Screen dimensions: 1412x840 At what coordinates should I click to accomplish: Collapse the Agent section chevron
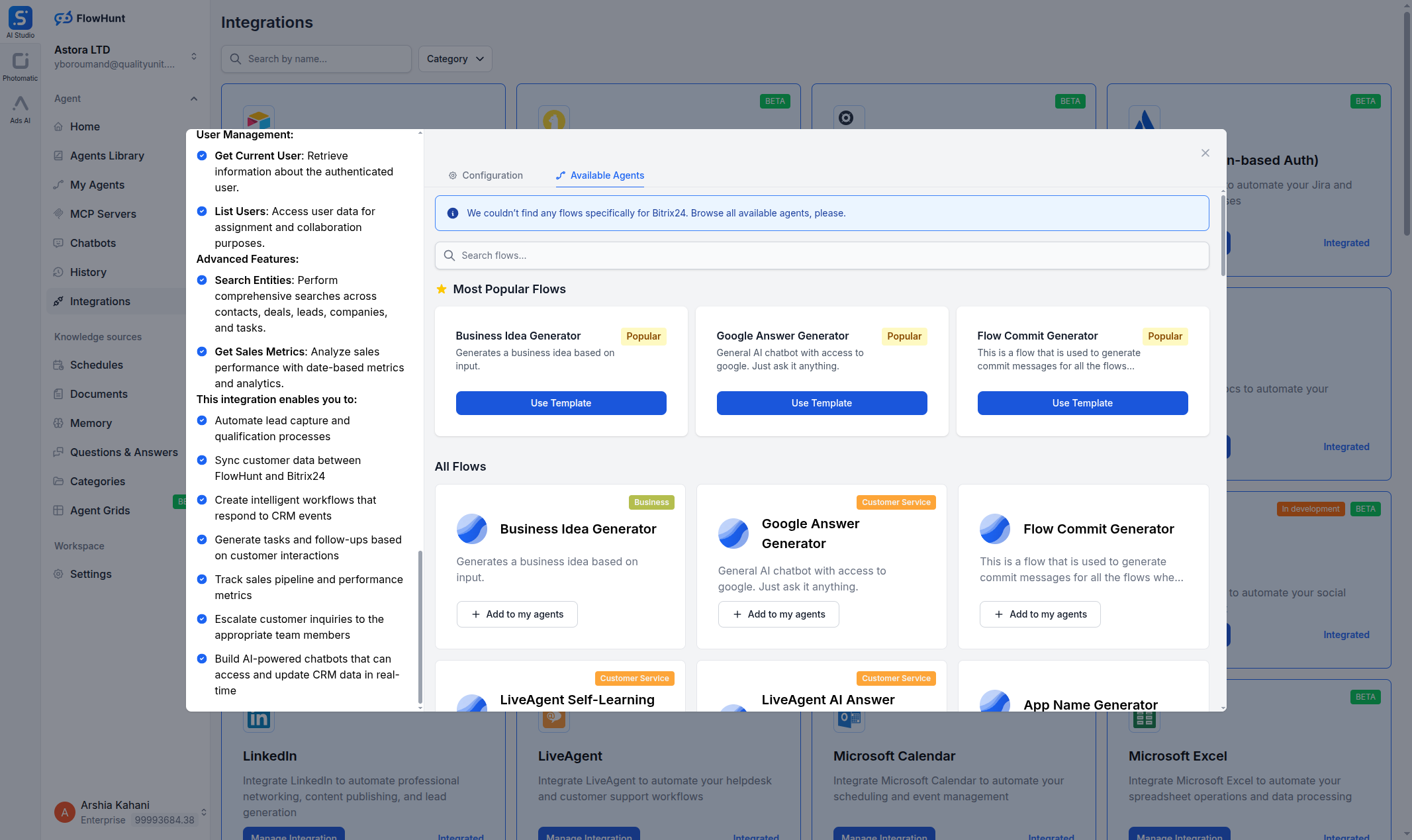[194, 99]
